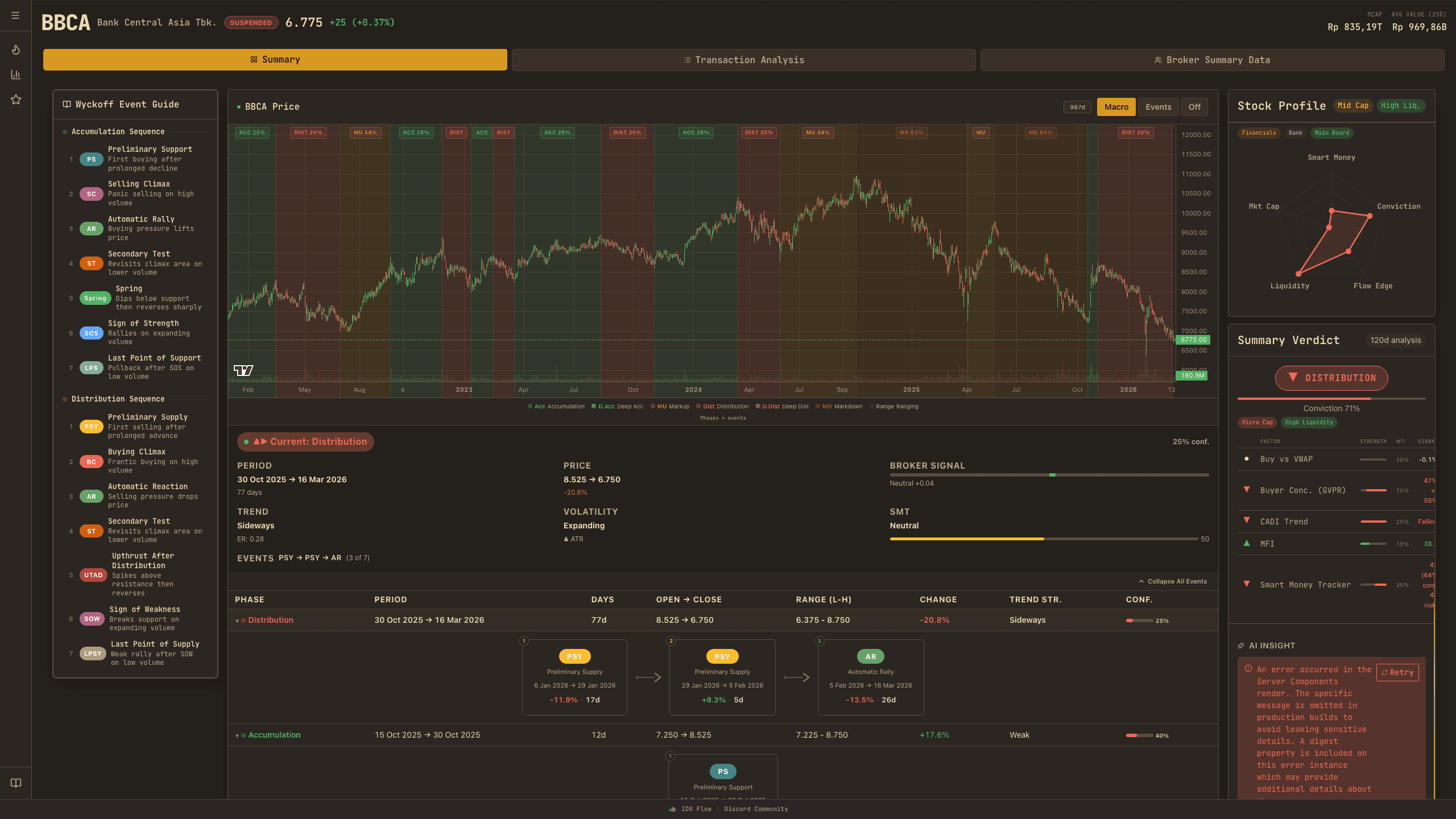
Task: Open the bar chart sidebar icon
Action: click(x=16, y=75)
